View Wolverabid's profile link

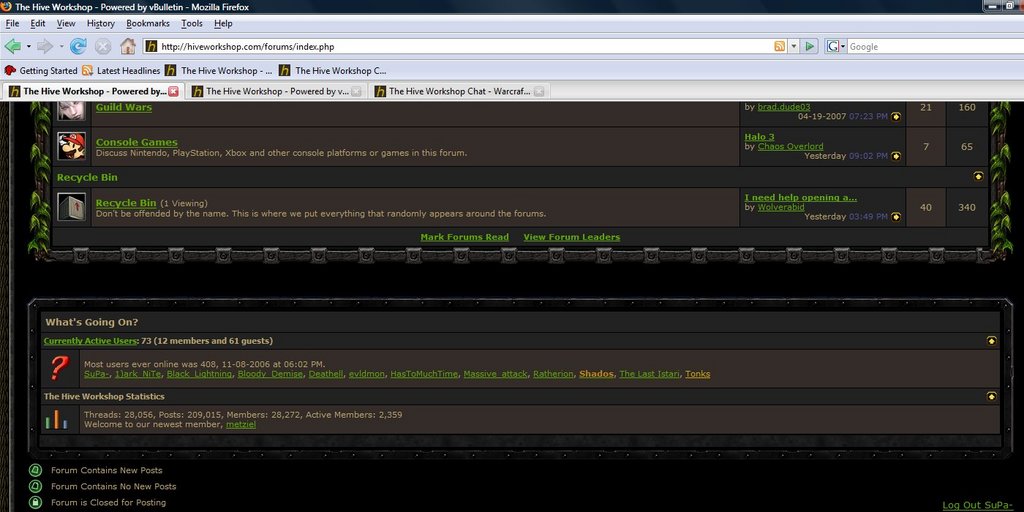(x=781, y=207)
